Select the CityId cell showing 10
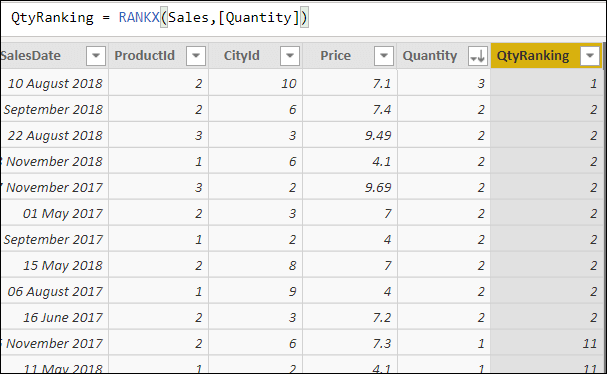The image size is (607, 374). click(x=255, y=83)
